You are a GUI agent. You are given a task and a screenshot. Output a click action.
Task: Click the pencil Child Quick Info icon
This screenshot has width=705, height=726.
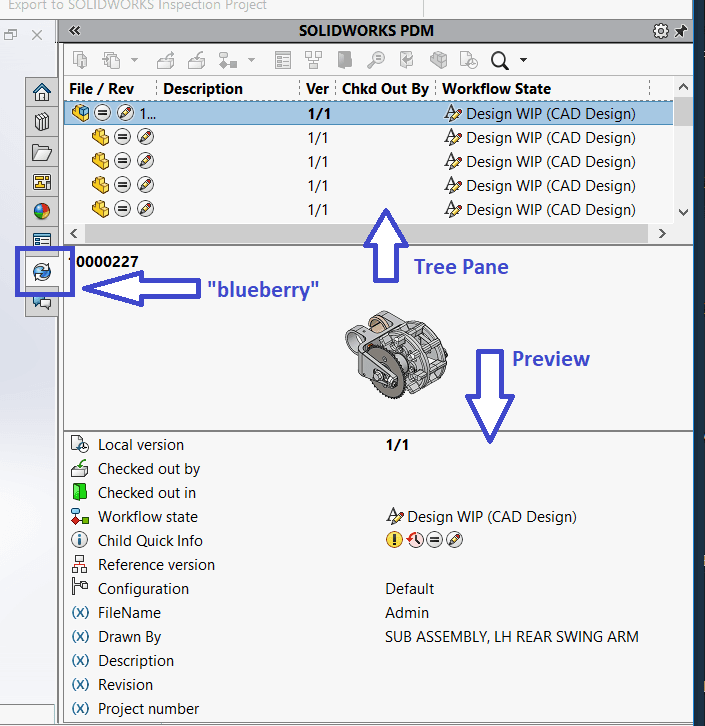(455, 539)
